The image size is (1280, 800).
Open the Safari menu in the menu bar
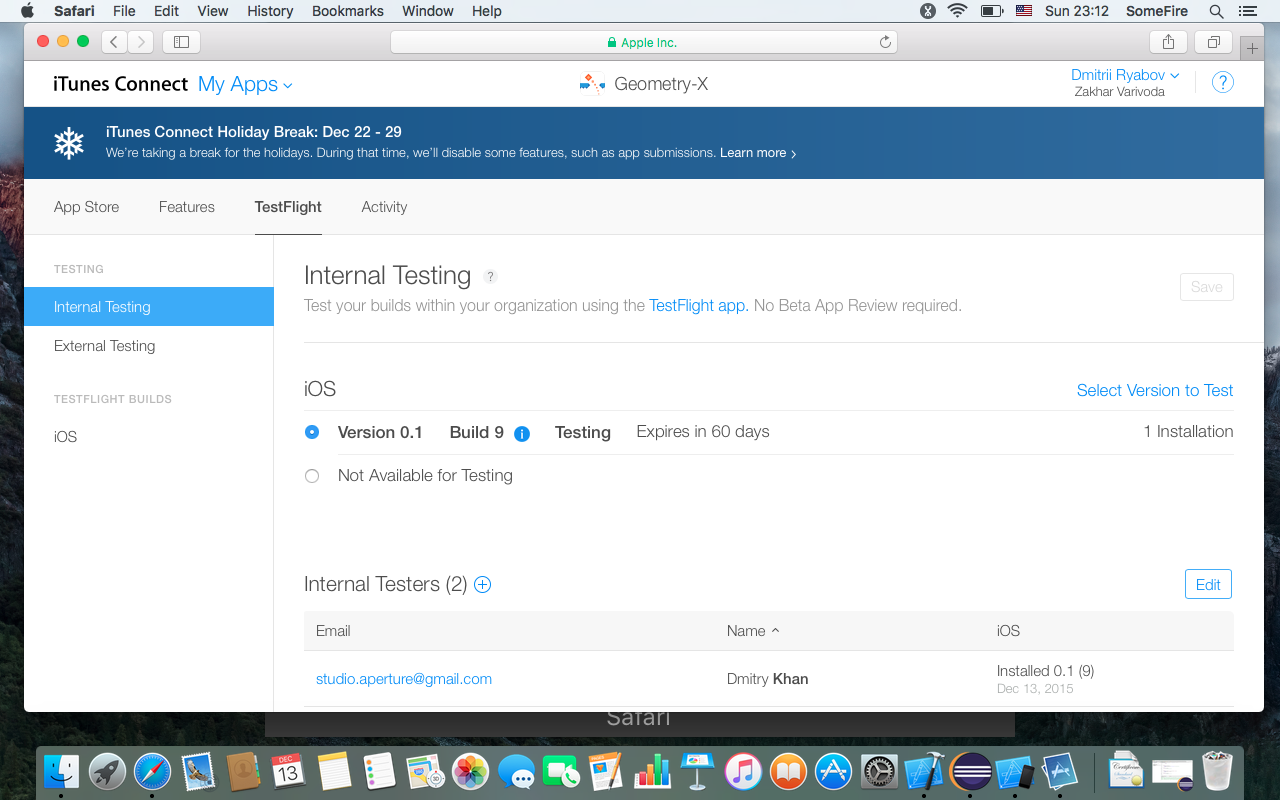click(x=72, y=11)
